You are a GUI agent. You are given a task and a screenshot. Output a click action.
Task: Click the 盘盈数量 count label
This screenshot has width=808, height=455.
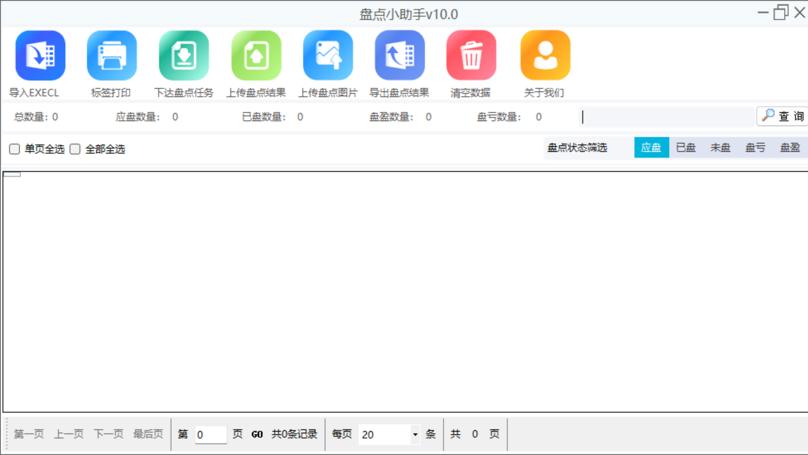[x=392, y=117]
